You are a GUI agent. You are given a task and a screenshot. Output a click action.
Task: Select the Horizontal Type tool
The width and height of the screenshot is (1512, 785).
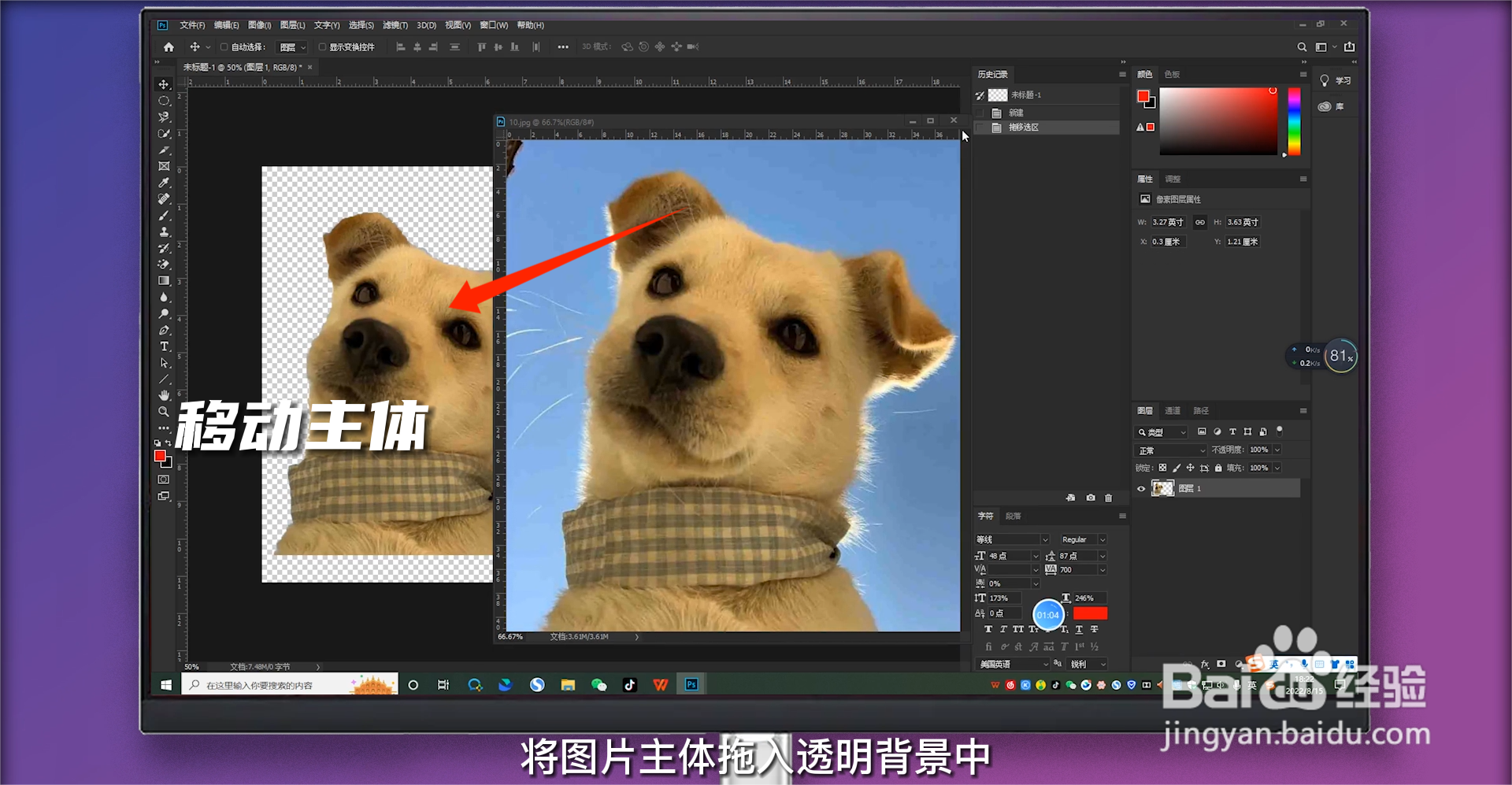164,347
